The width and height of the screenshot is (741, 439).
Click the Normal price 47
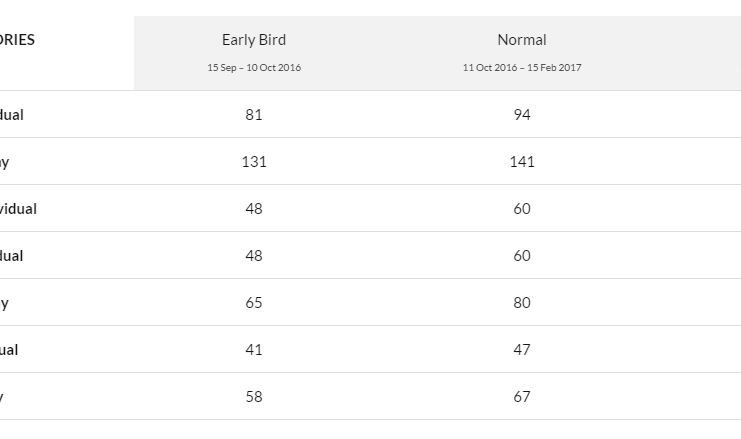[522, 350]
